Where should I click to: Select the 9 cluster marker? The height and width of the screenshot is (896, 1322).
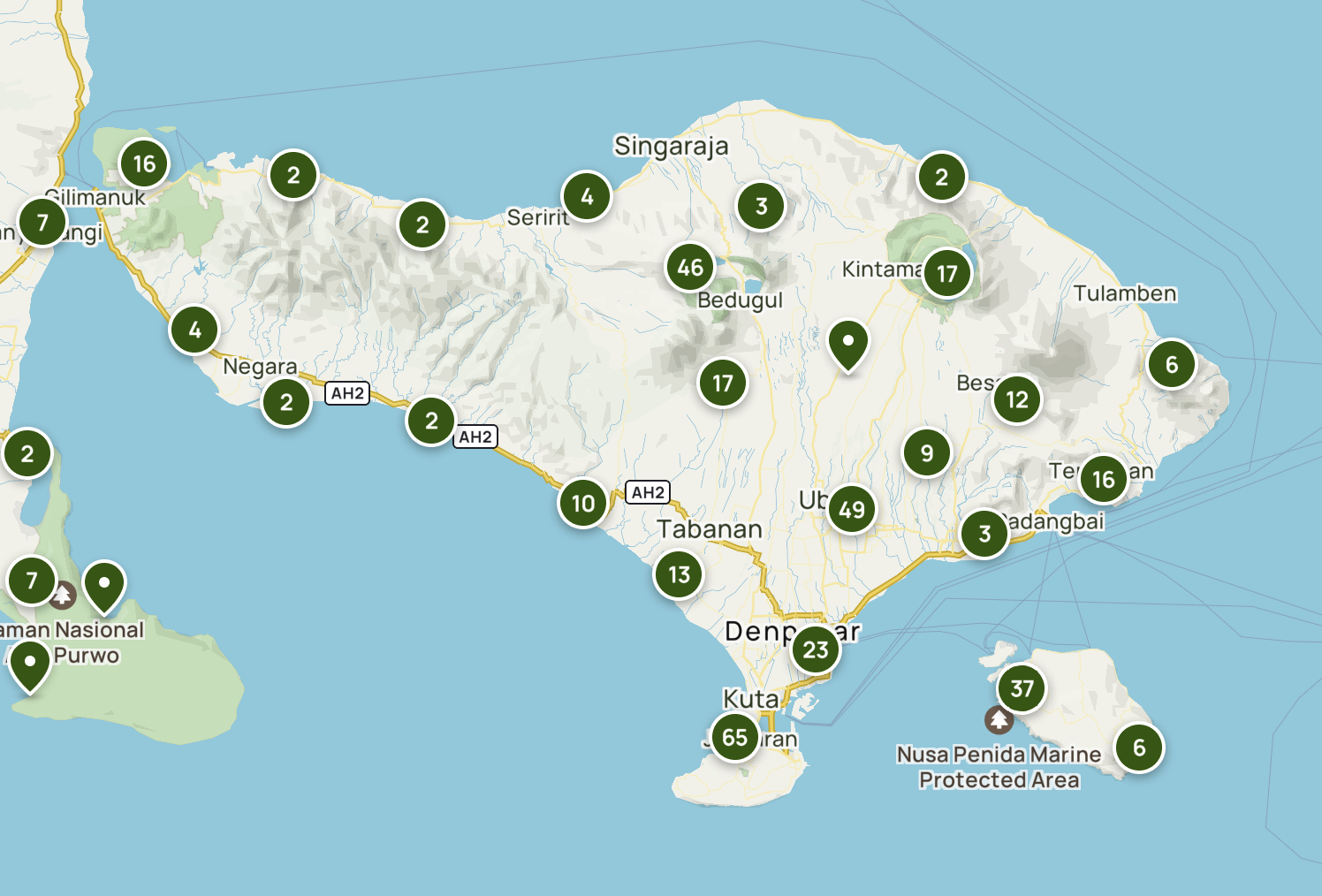click(x=926, y=453)
